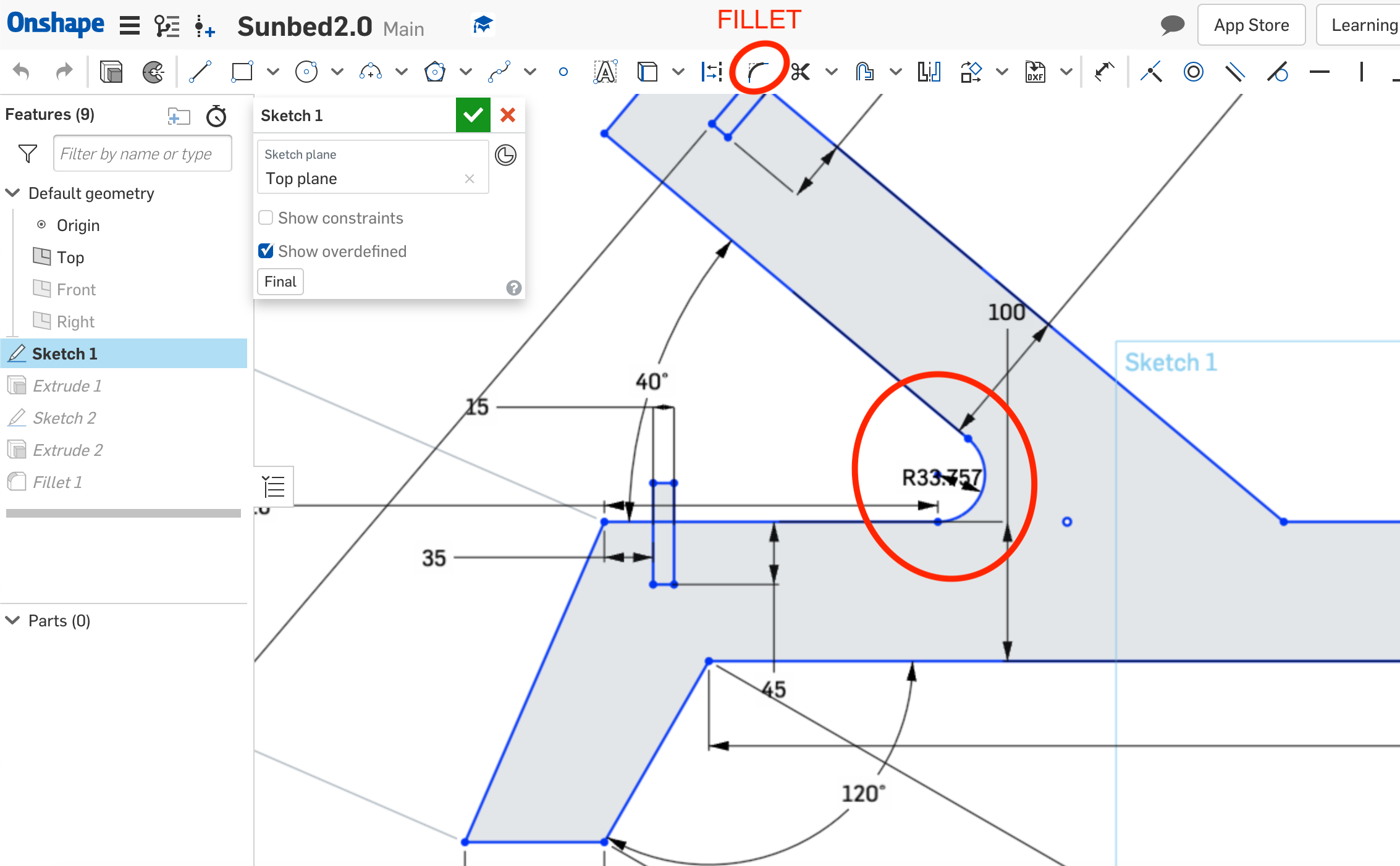Accept Sketch 1 with green checkmark
The width and height of the screenshot is (1400, 866).
click(473, 115)
